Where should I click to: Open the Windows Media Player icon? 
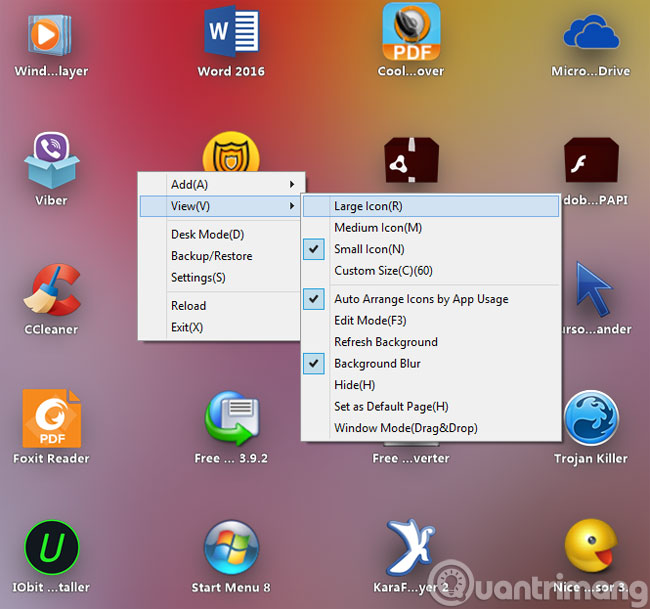point(50,35)
